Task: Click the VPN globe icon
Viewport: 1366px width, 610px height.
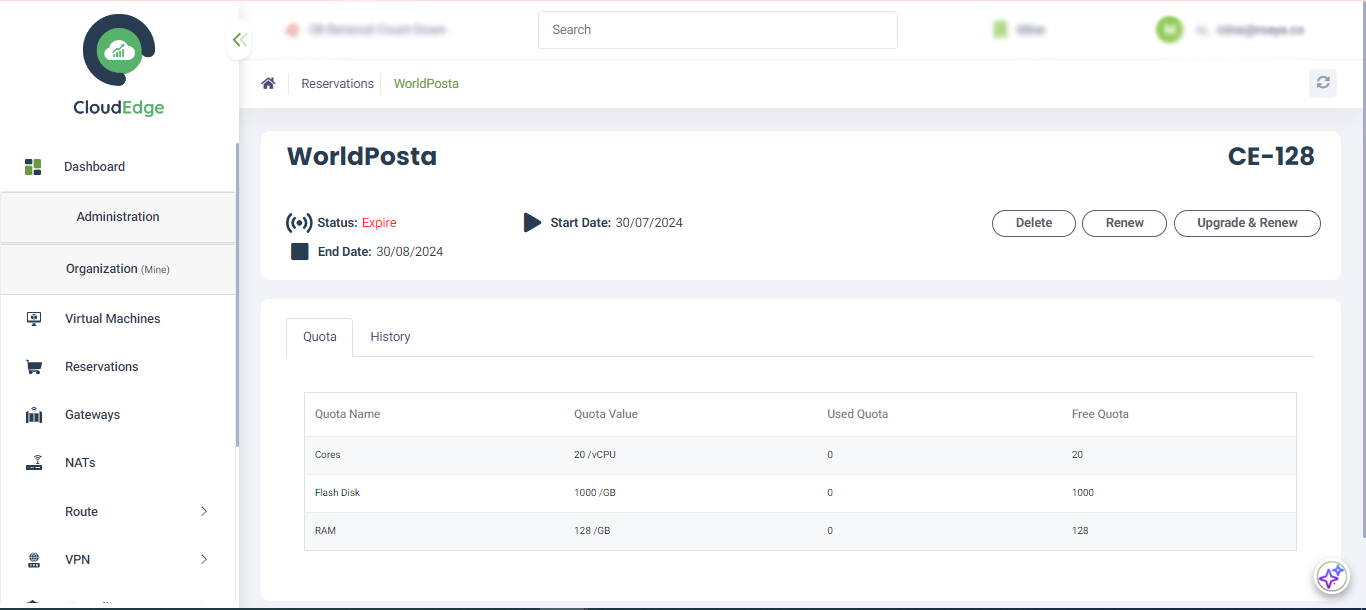Action: (34, 560)
